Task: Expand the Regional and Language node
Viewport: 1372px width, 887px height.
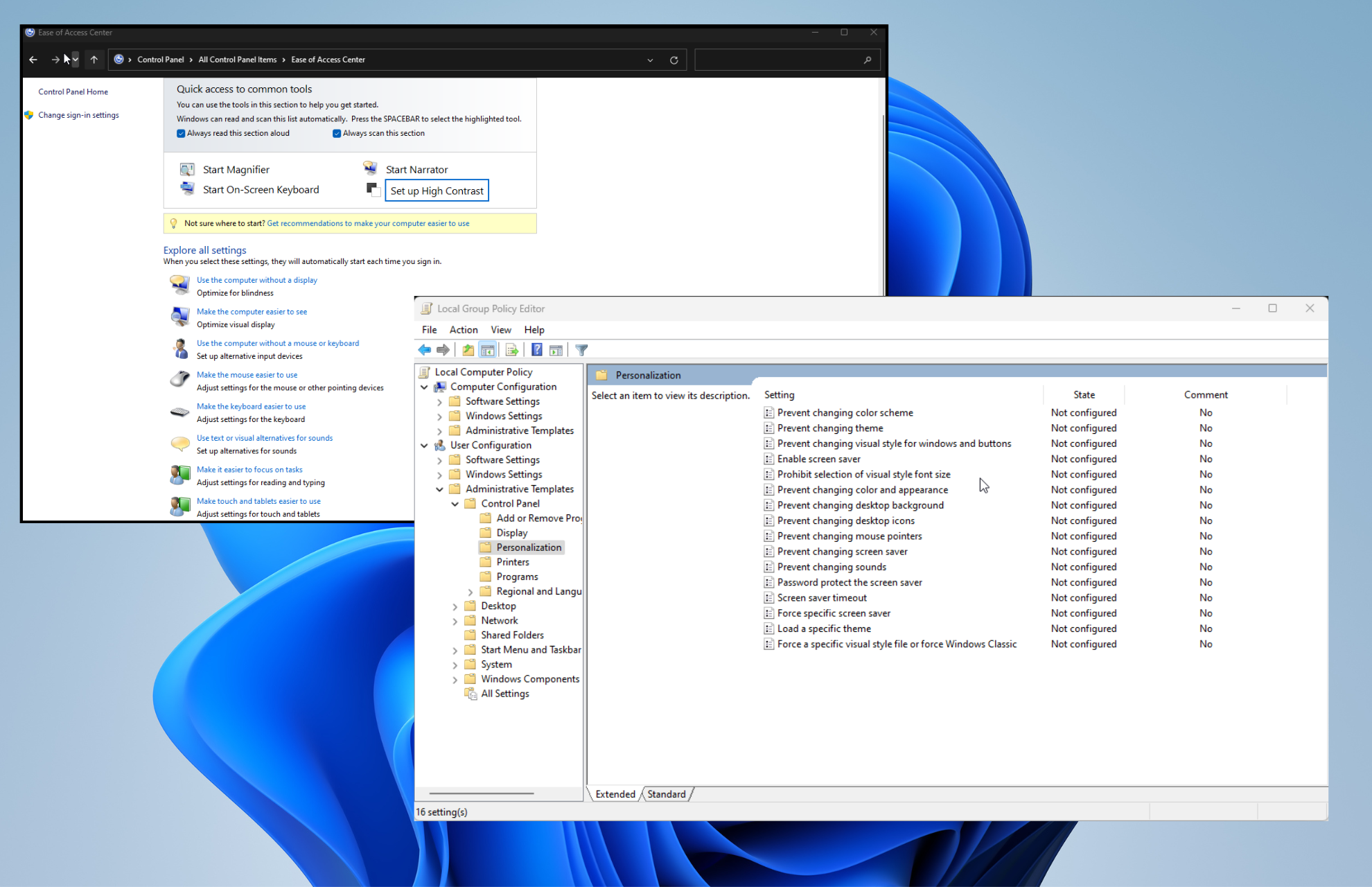Action: click(x=470, y=592)
